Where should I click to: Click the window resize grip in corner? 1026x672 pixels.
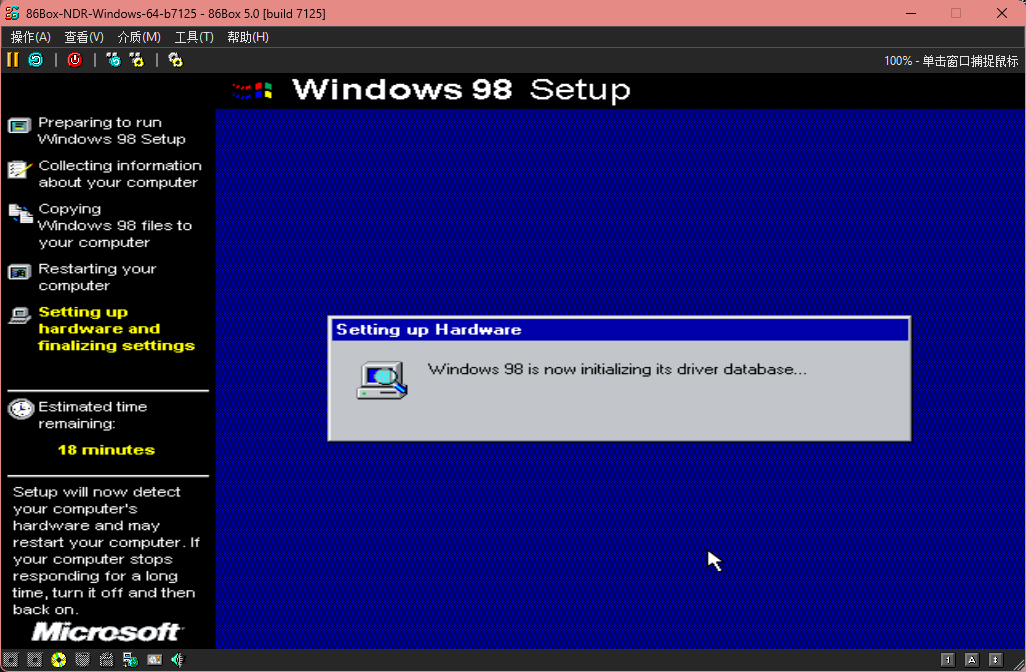coord(1017,663)
